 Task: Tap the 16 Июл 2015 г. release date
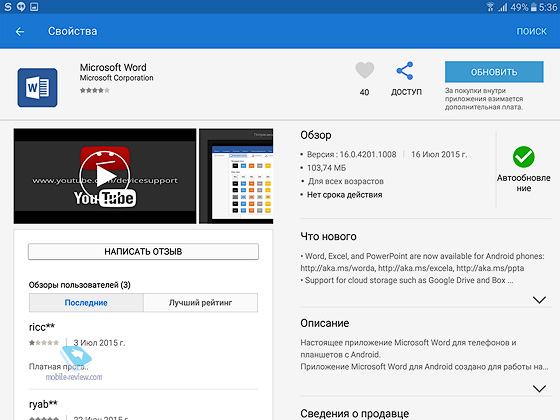pyautogui.click(x=439, y=154)
